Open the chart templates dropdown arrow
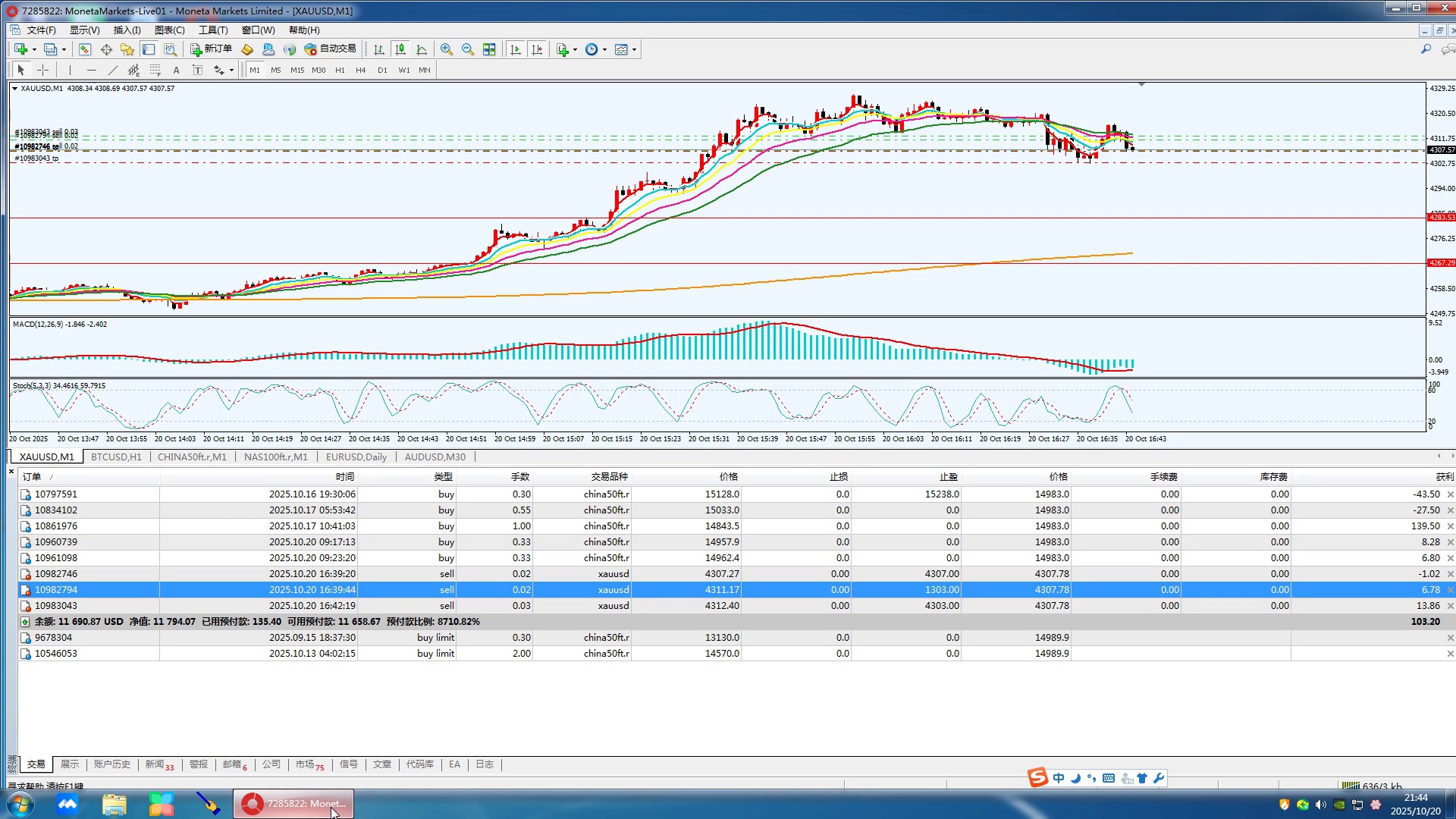The height and width of the screenshot is (819, 1456). coord(634,49)
